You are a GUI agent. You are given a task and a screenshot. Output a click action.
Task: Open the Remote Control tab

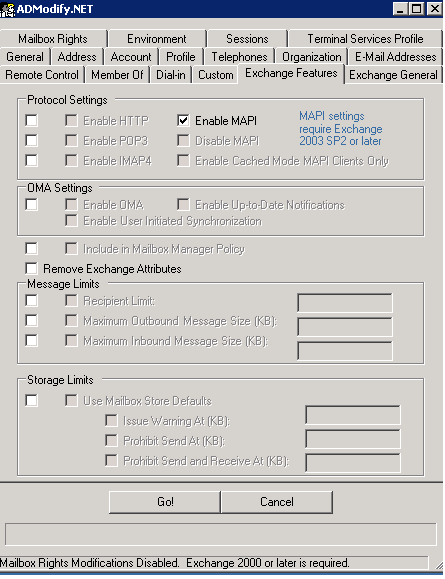coord(42,75)
